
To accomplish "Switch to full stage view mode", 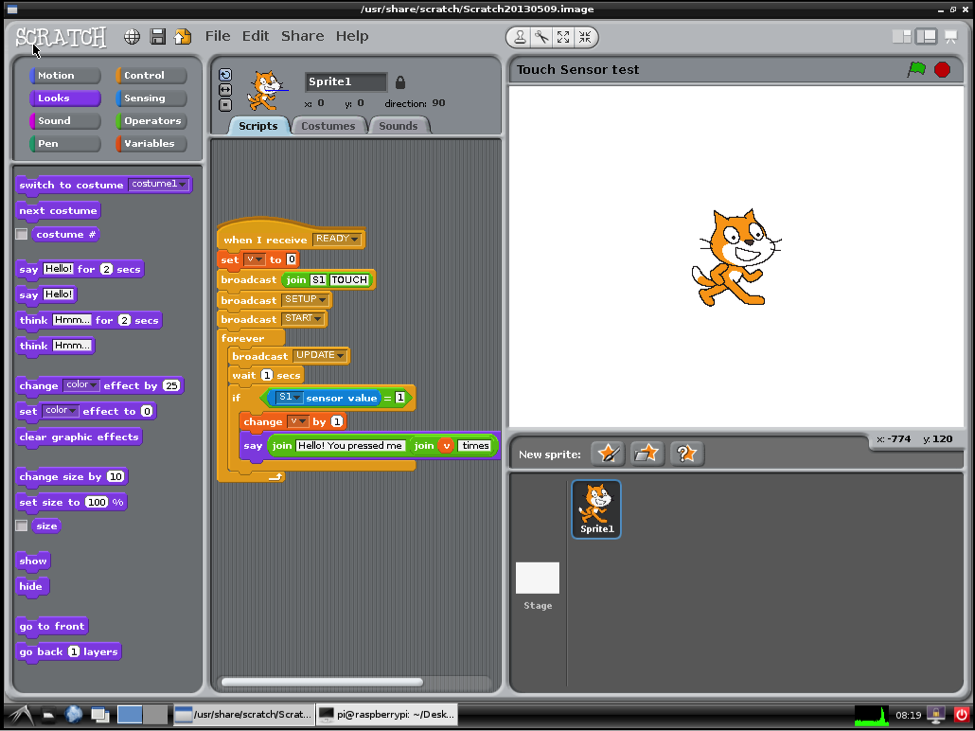I will tap(926, 37).
